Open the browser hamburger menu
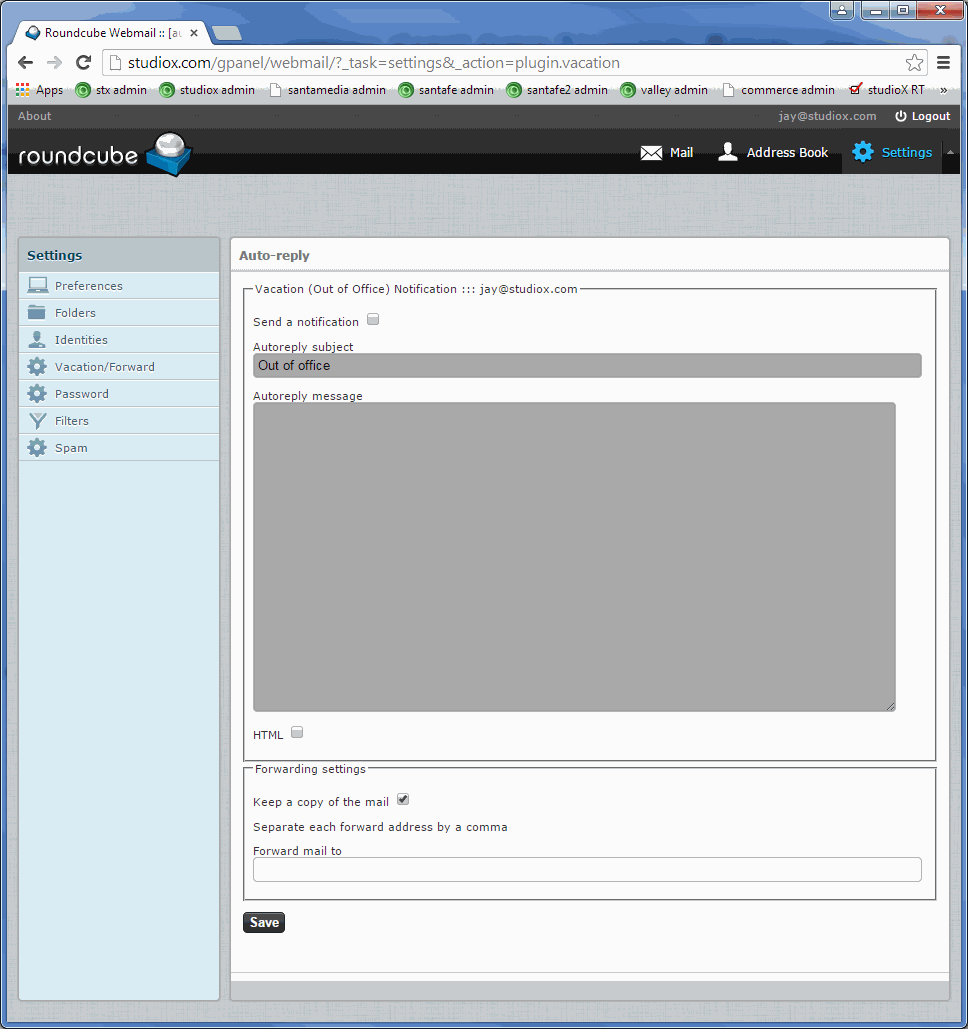Screen dimensions: 968x1029 tap(944, 62)
